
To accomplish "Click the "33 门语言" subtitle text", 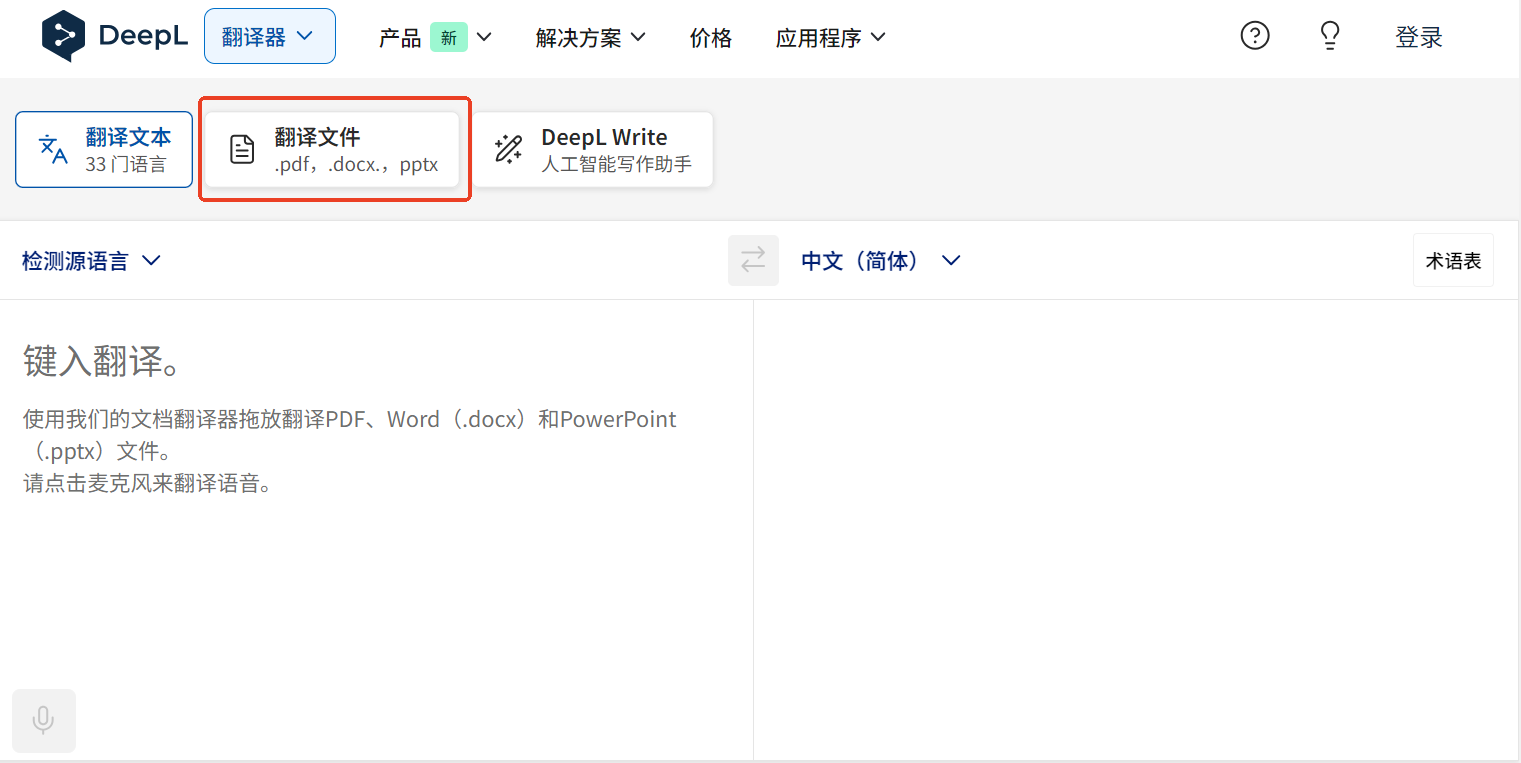I will tap(126, 165).
